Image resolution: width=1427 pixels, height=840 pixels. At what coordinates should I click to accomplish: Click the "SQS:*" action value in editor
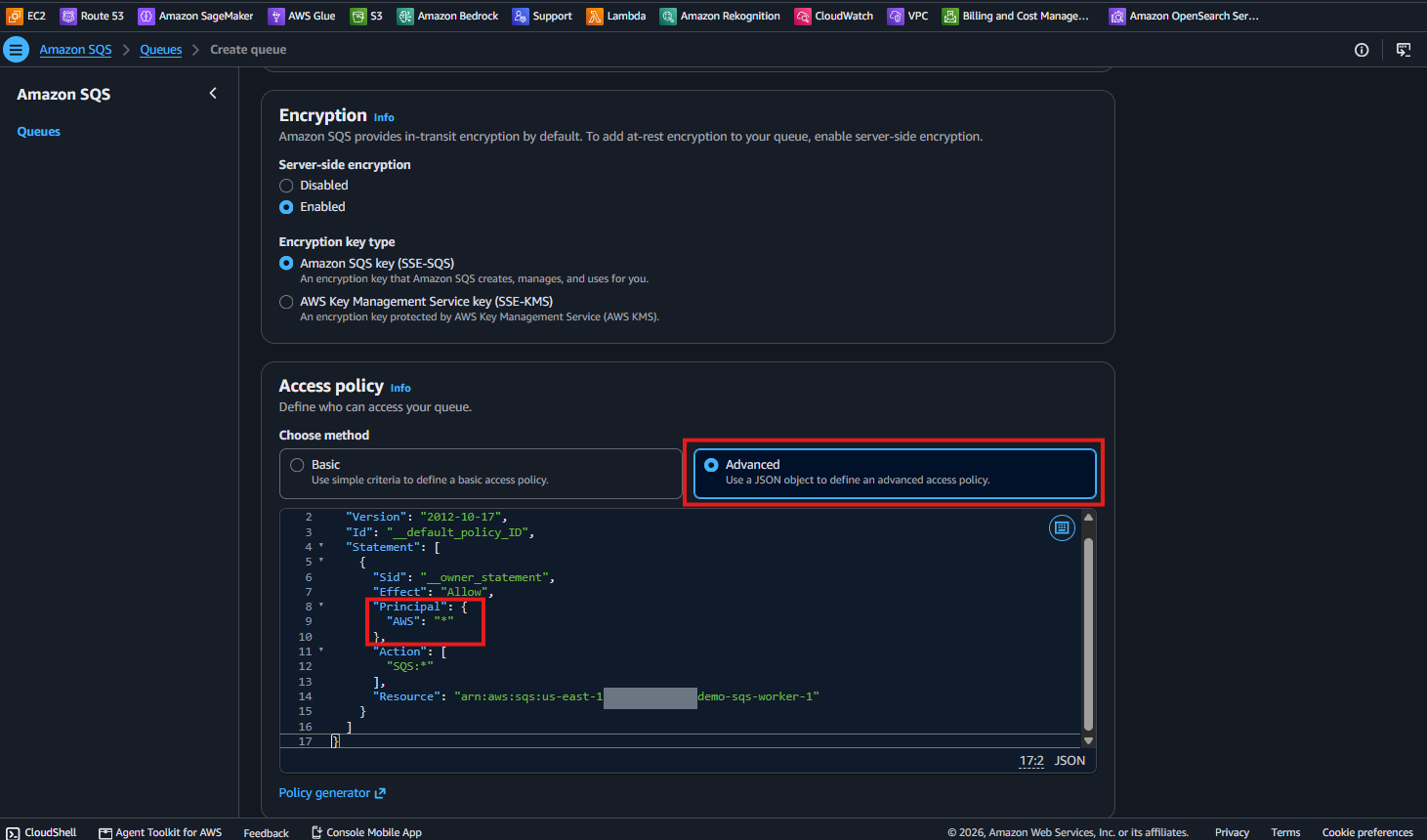point(409,666)
